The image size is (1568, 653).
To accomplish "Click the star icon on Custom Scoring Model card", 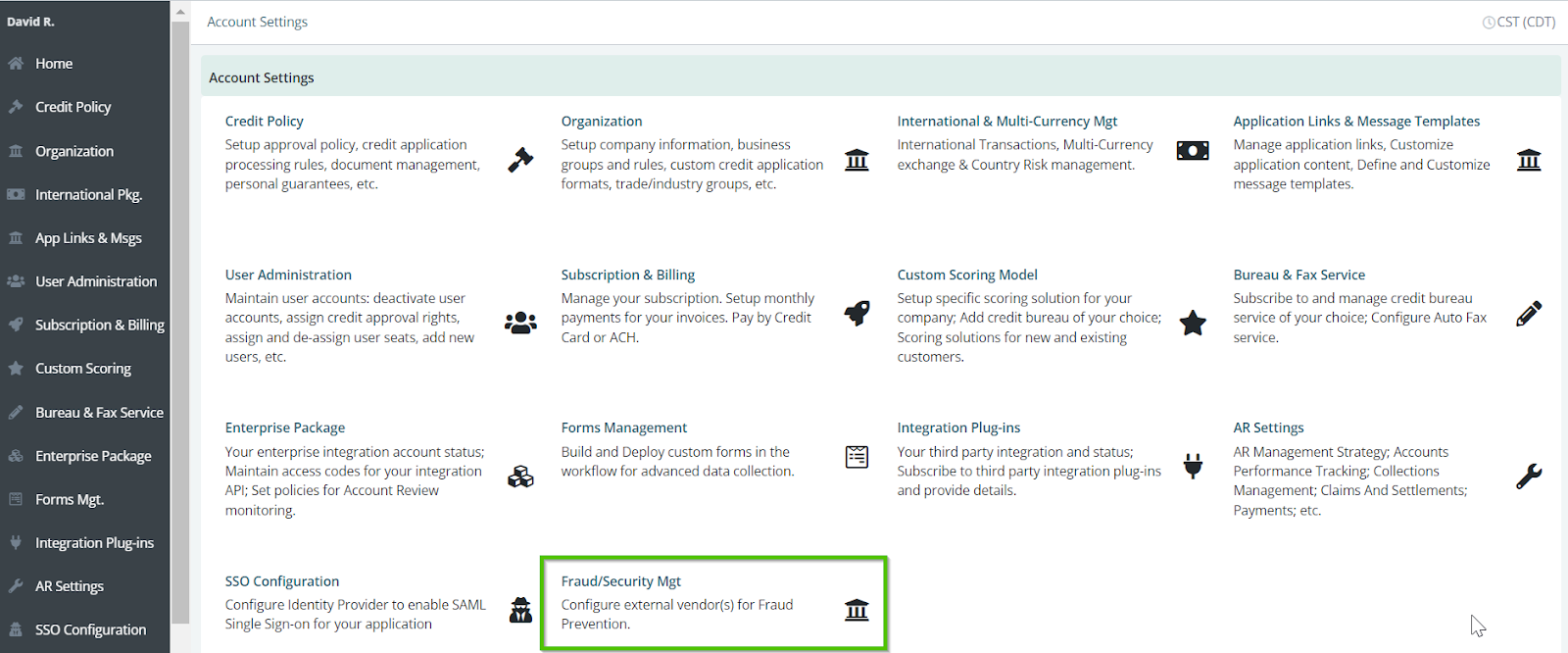I will 1193,323.
